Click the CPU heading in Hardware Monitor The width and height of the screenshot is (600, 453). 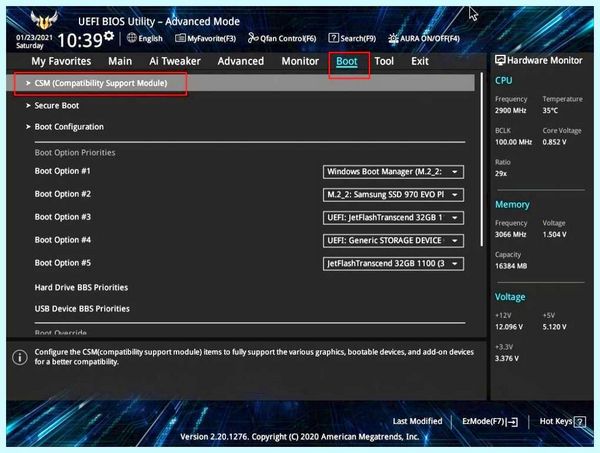(503, 81)
